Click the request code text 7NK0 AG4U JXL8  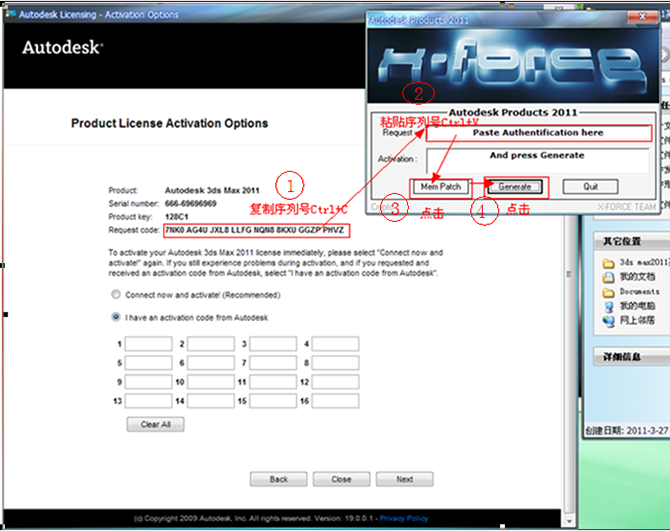coord(197,230)
